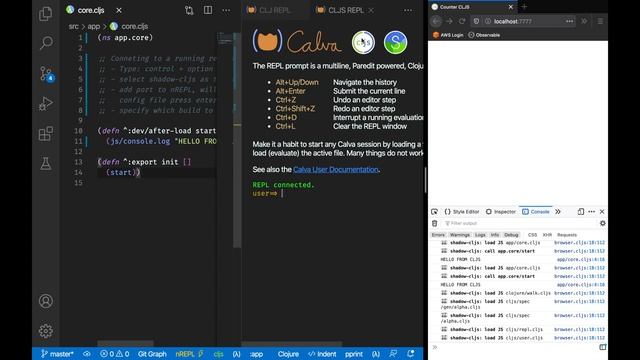Select the master branch in status bar
640x360 pixels.
point(57,354)
